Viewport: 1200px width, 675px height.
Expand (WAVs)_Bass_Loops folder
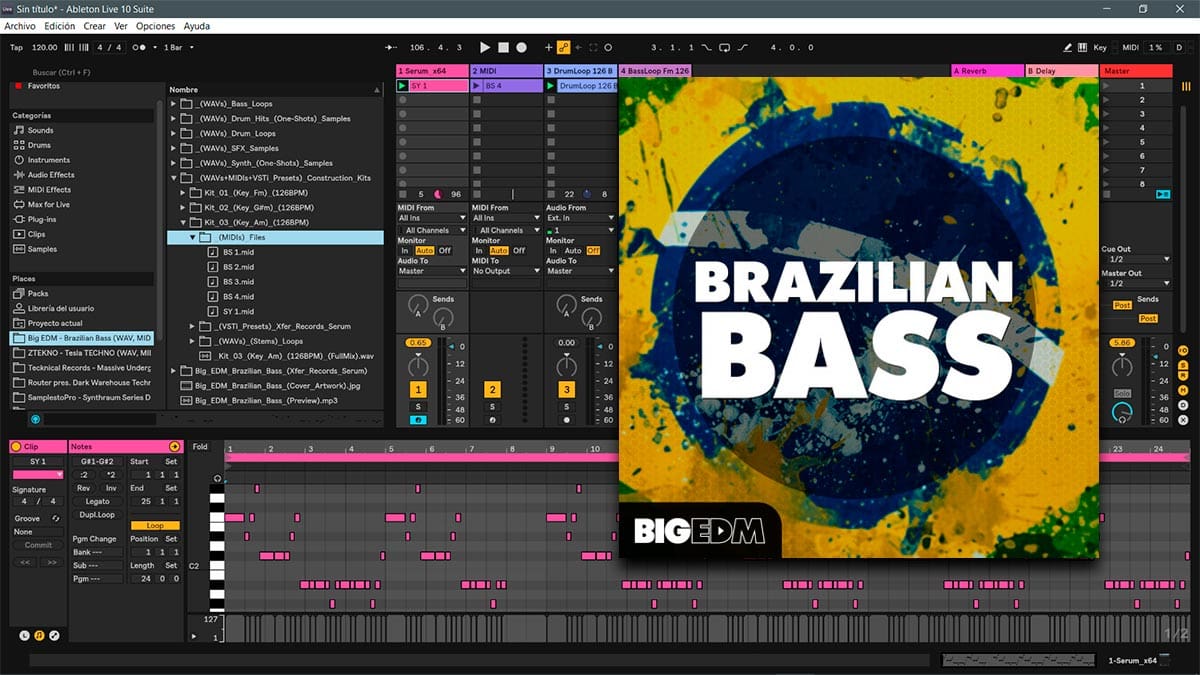[175, 104]
